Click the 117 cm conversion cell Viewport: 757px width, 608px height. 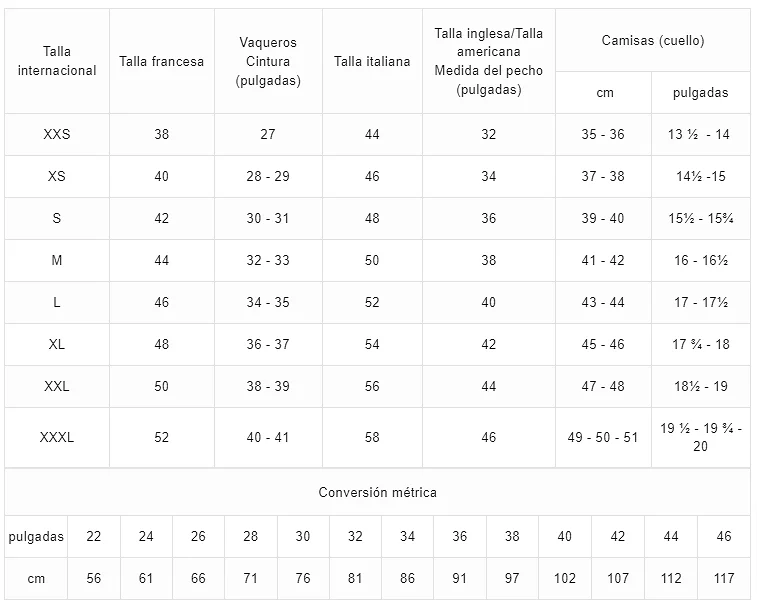pyautogui.click(x=724, y=578)
